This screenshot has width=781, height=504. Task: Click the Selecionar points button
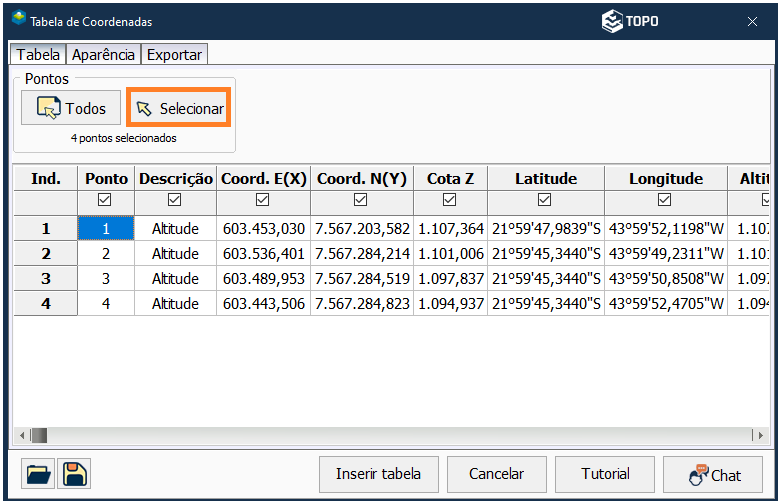point(180,108)
